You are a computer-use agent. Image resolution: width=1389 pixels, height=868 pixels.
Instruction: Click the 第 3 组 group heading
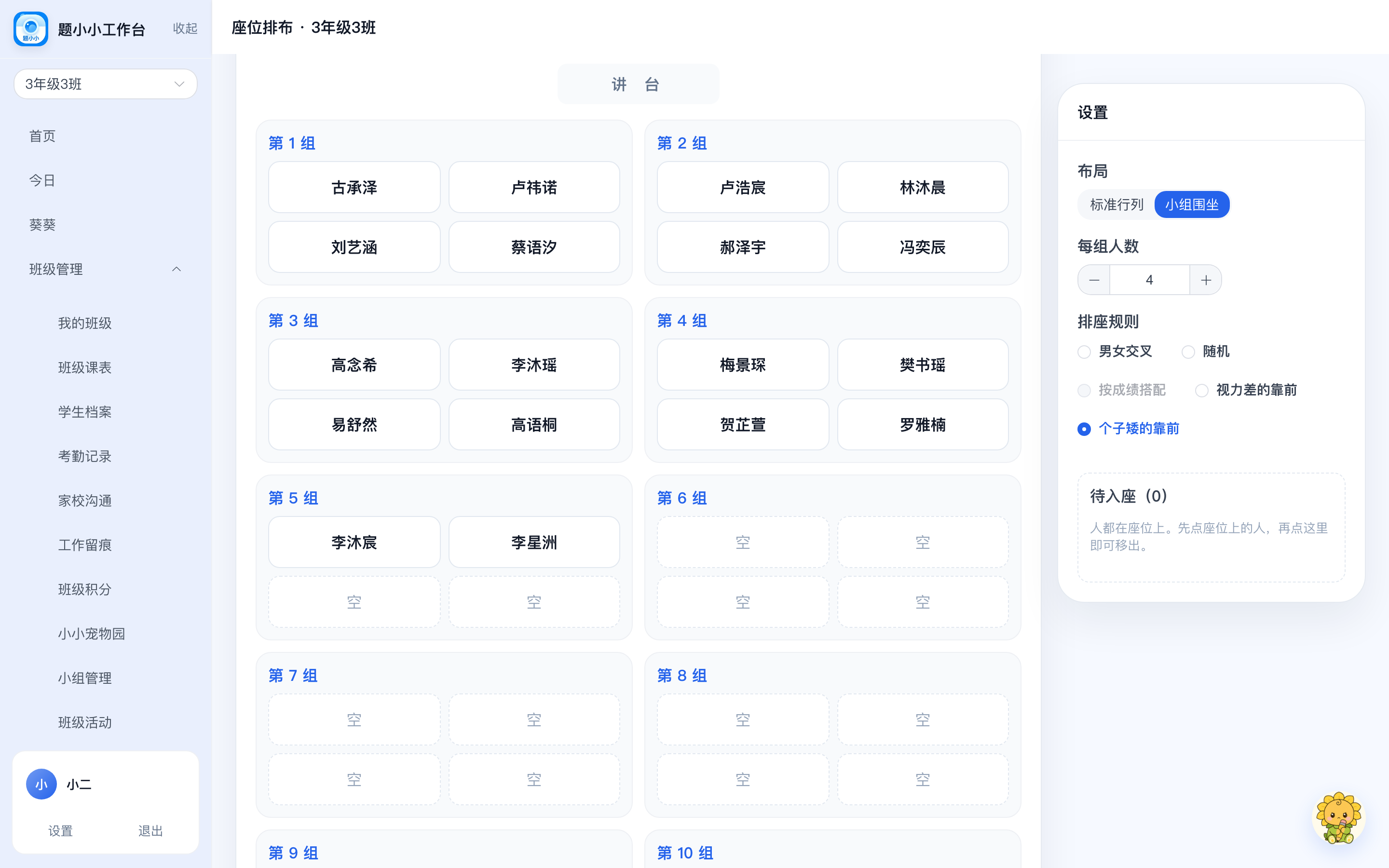click(293, 320)
